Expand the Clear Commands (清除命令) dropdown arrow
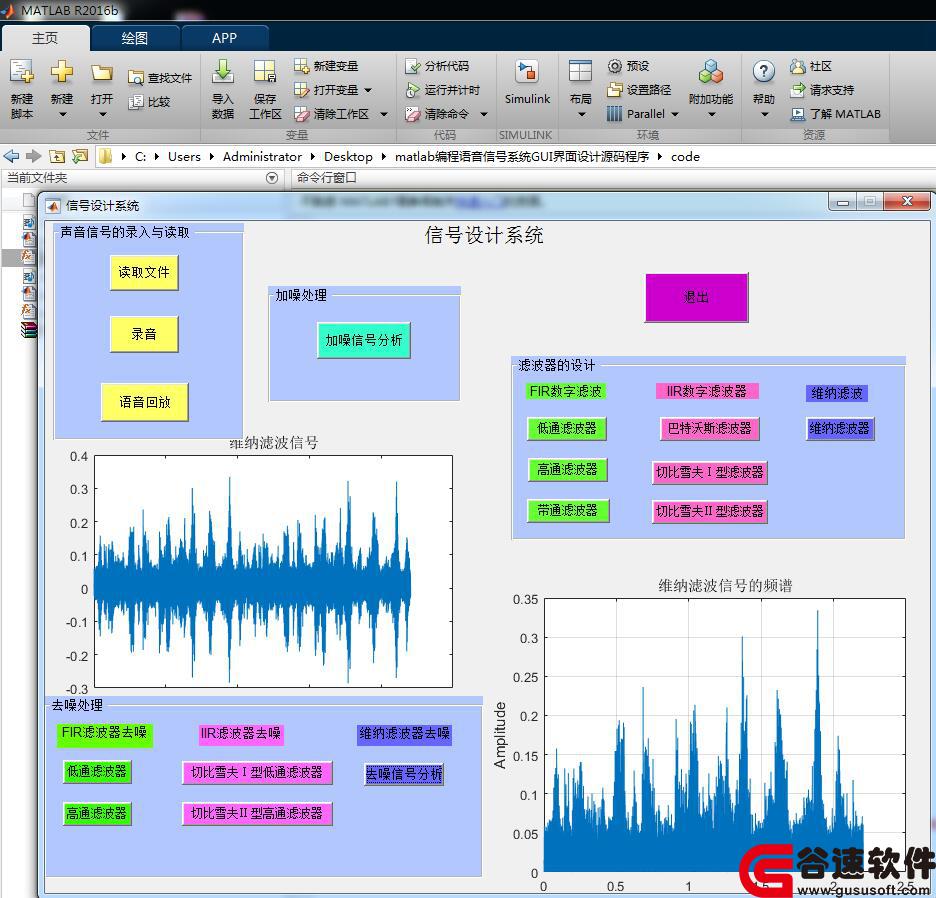Viewport: 936px width, 898px height. [x=484, y=114]
